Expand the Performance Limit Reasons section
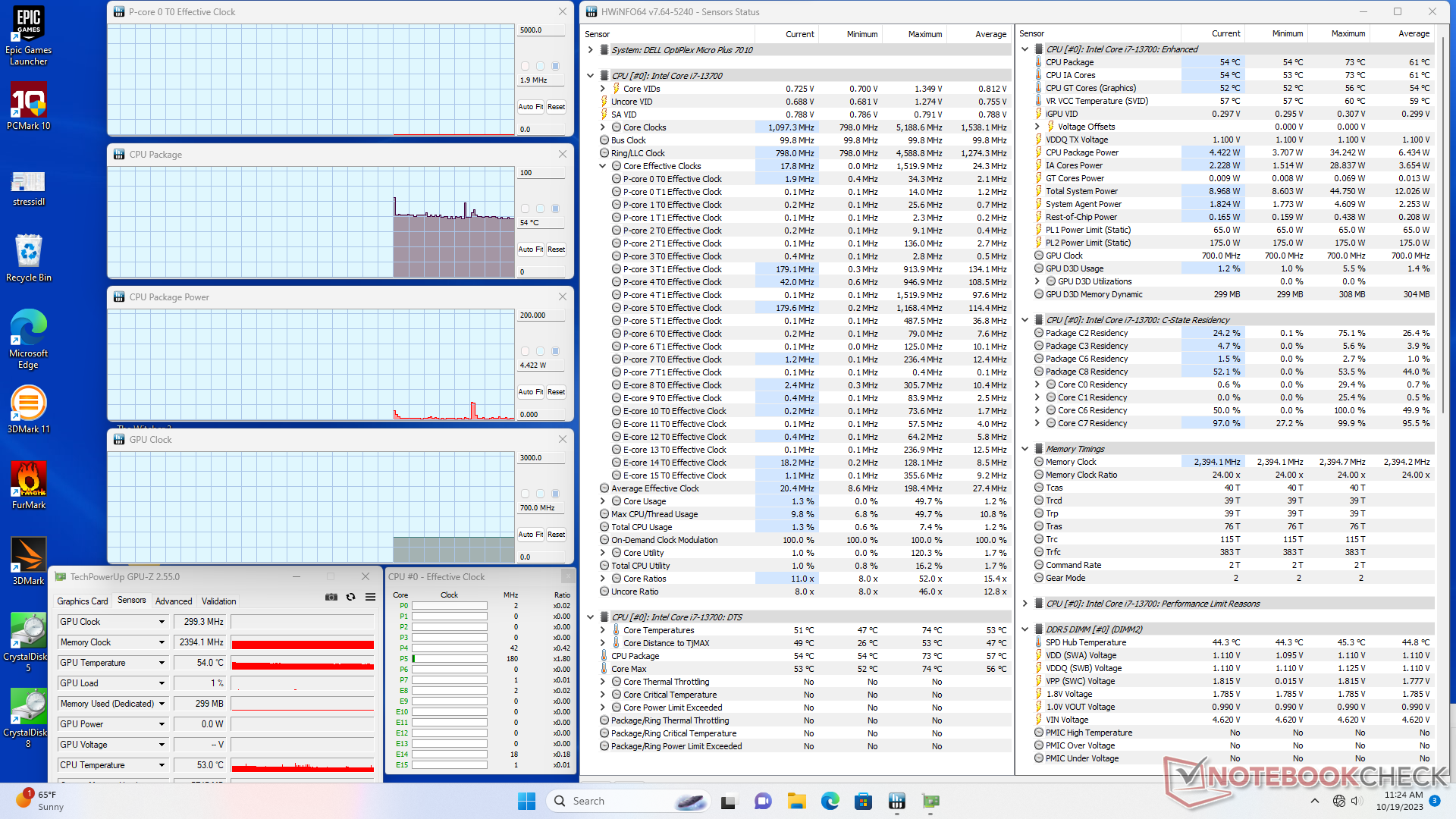1456x819 pixels. click(1025, 604)
